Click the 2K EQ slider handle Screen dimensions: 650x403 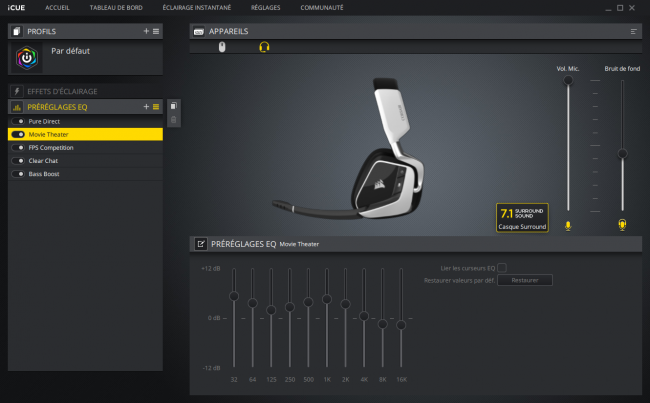(345, 304)
